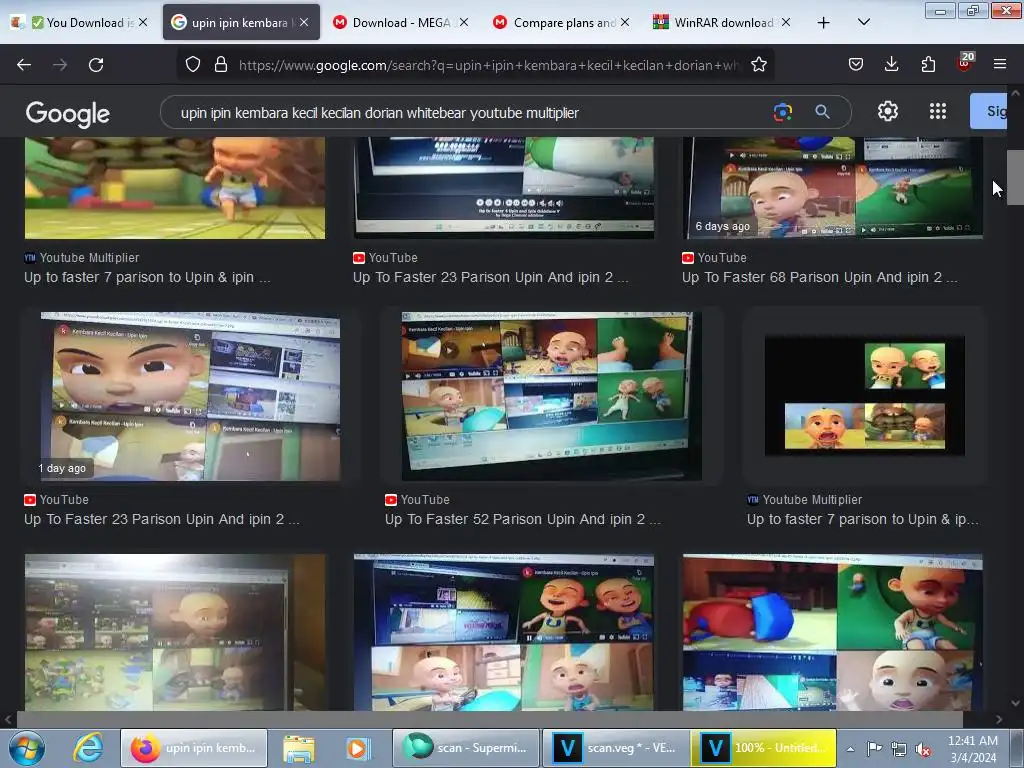1024x768 pixels.
Task: Open the 1 day ago Faster 23 Parison link
Action: [161, 519]
